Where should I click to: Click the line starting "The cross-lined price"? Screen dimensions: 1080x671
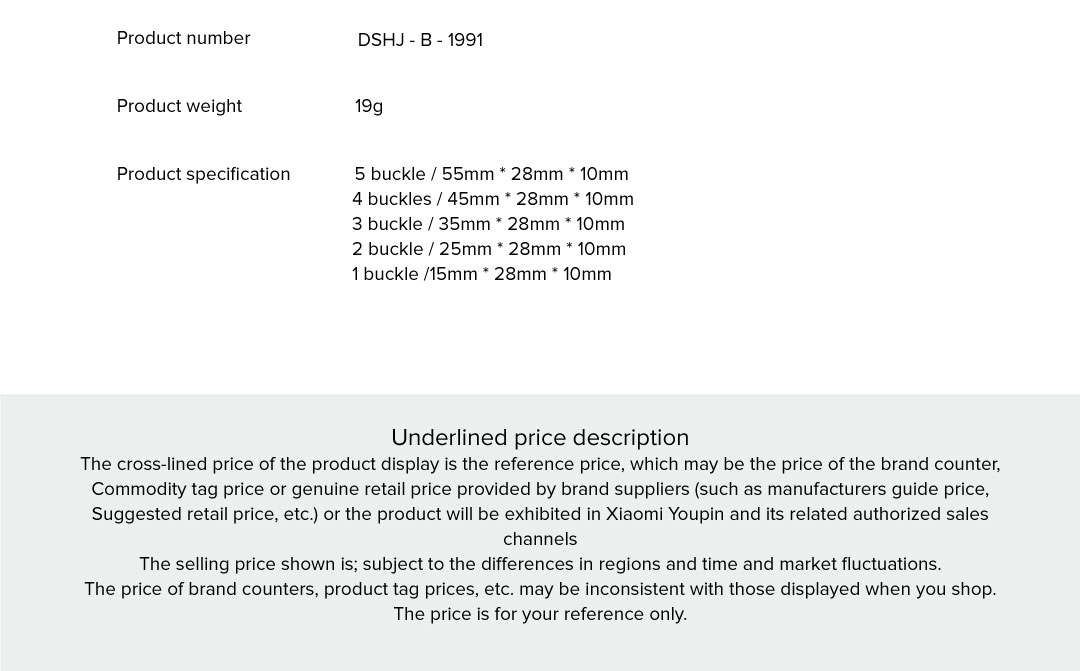[x=540, y=464]
